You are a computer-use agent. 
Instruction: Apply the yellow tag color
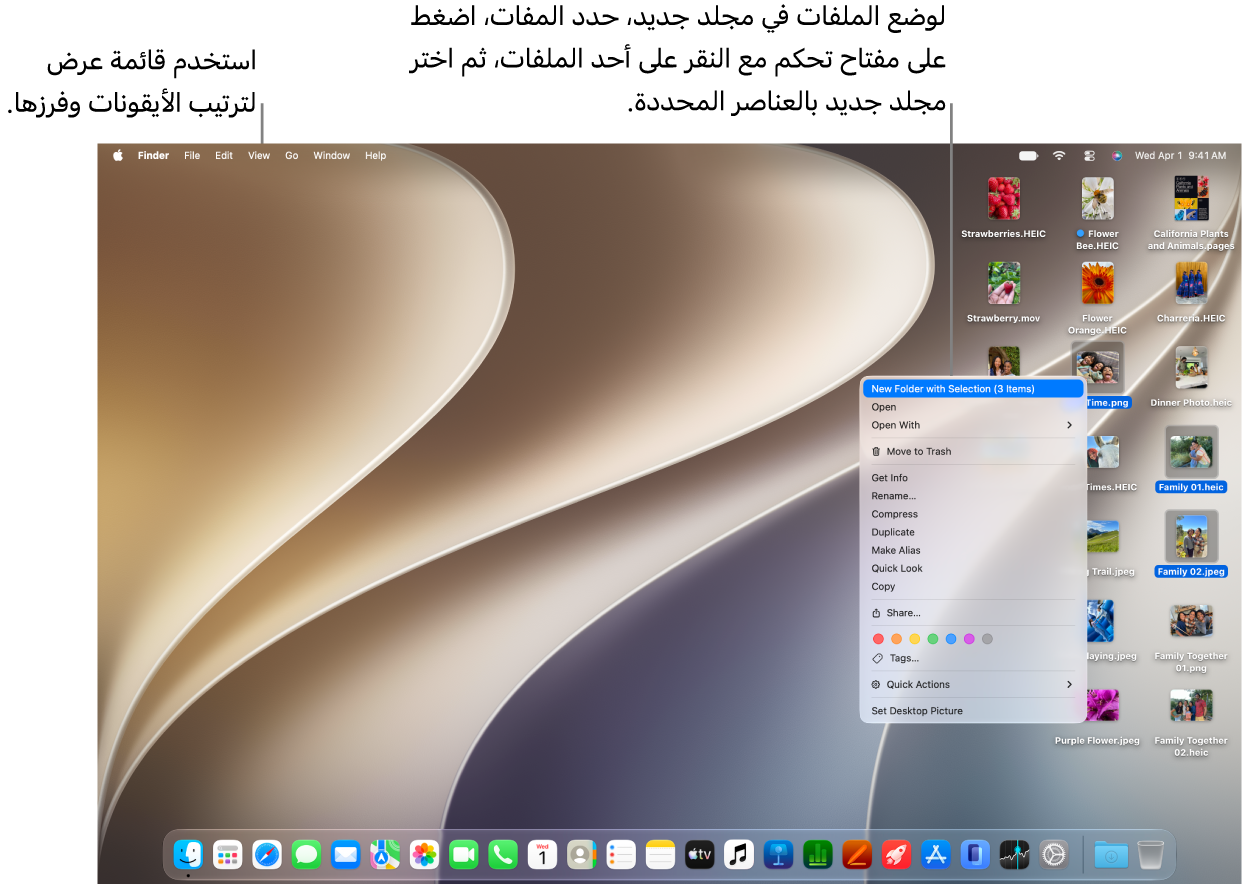[x=914, y=638]
